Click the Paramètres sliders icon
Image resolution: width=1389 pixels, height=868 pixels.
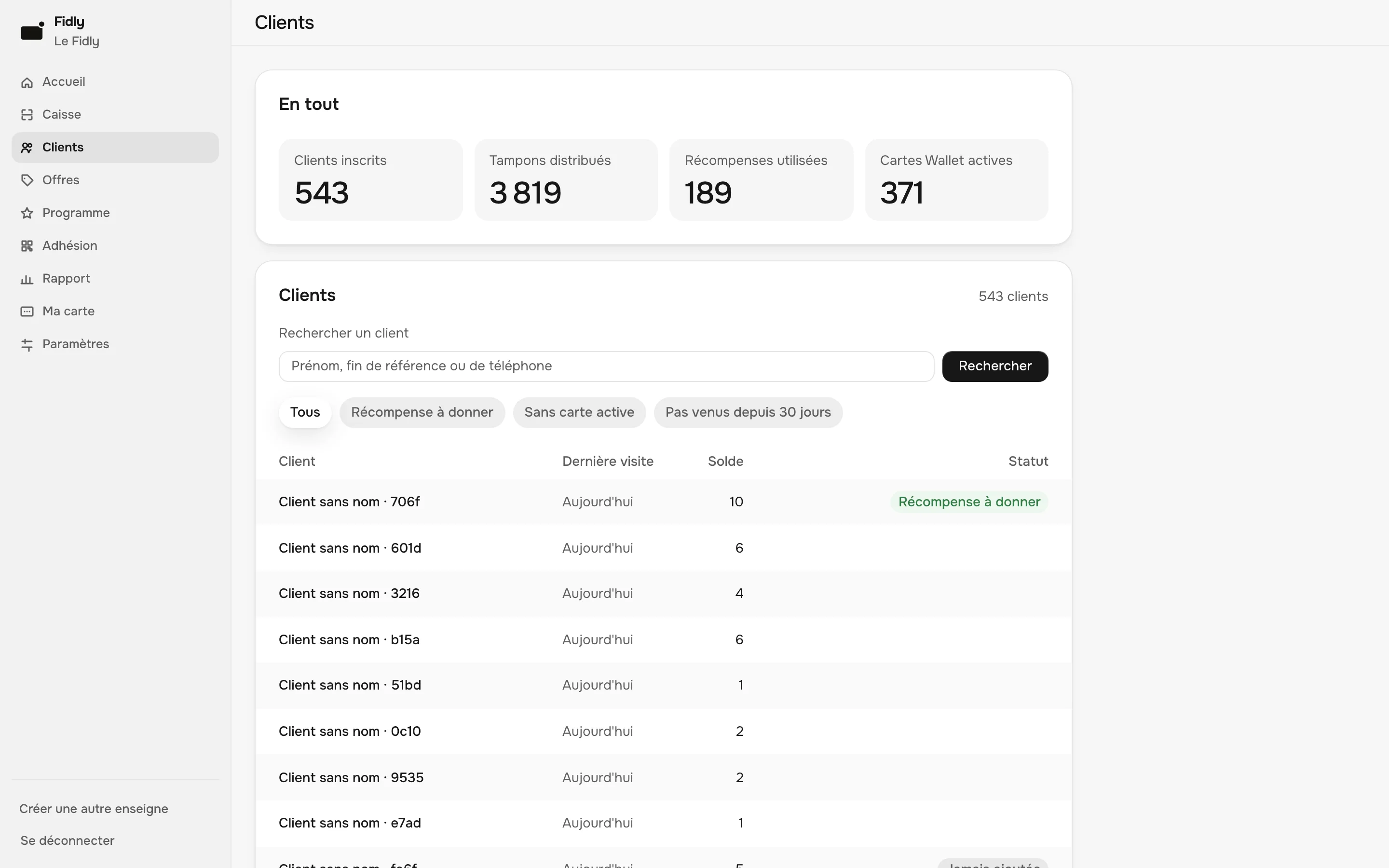coord(27,344)
